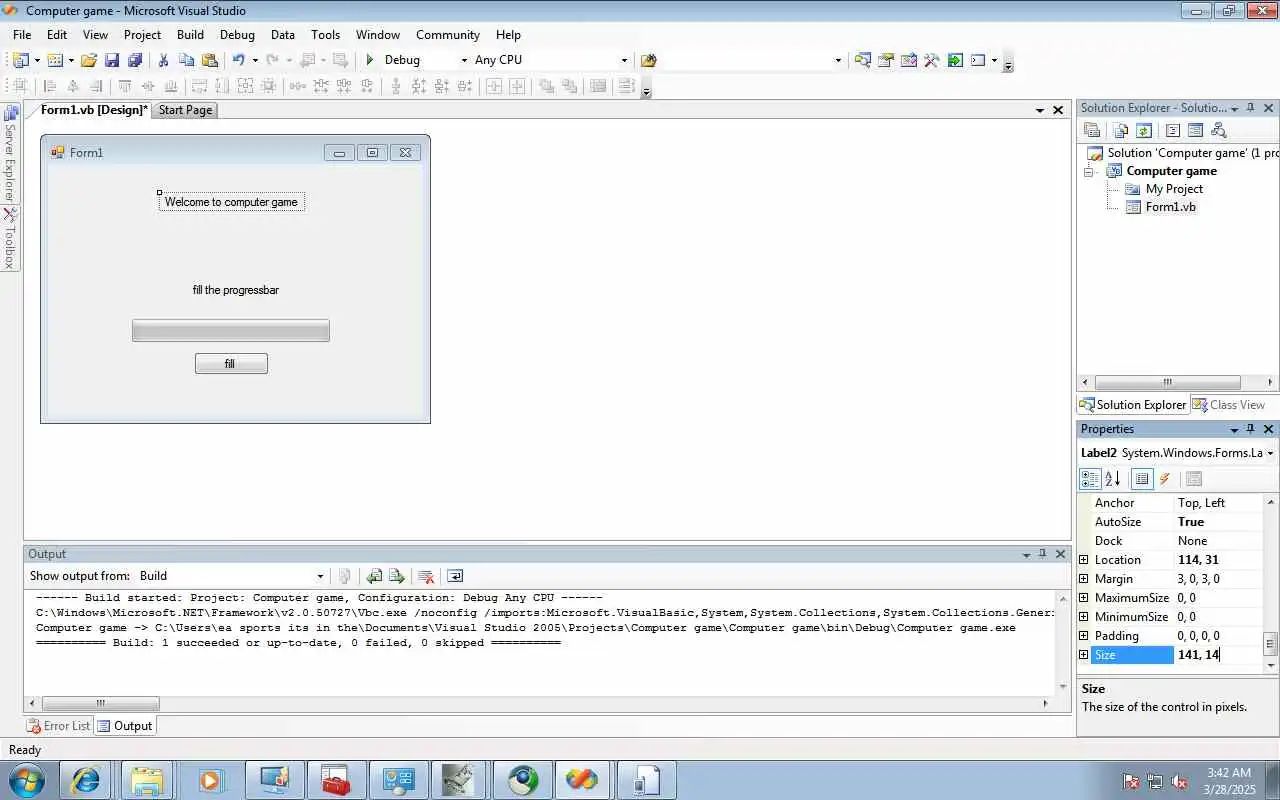Image resolution: width=1280 pixels, height=800 pixels.
Task: Switch Properties grid to Categorized view
Action: click(x=1090, y=479)
